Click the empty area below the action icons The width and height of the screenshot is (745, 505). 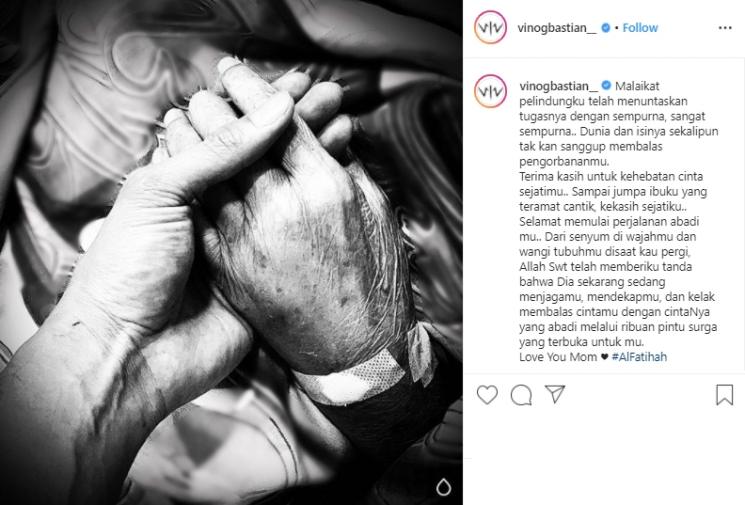[x=603, y=456]
